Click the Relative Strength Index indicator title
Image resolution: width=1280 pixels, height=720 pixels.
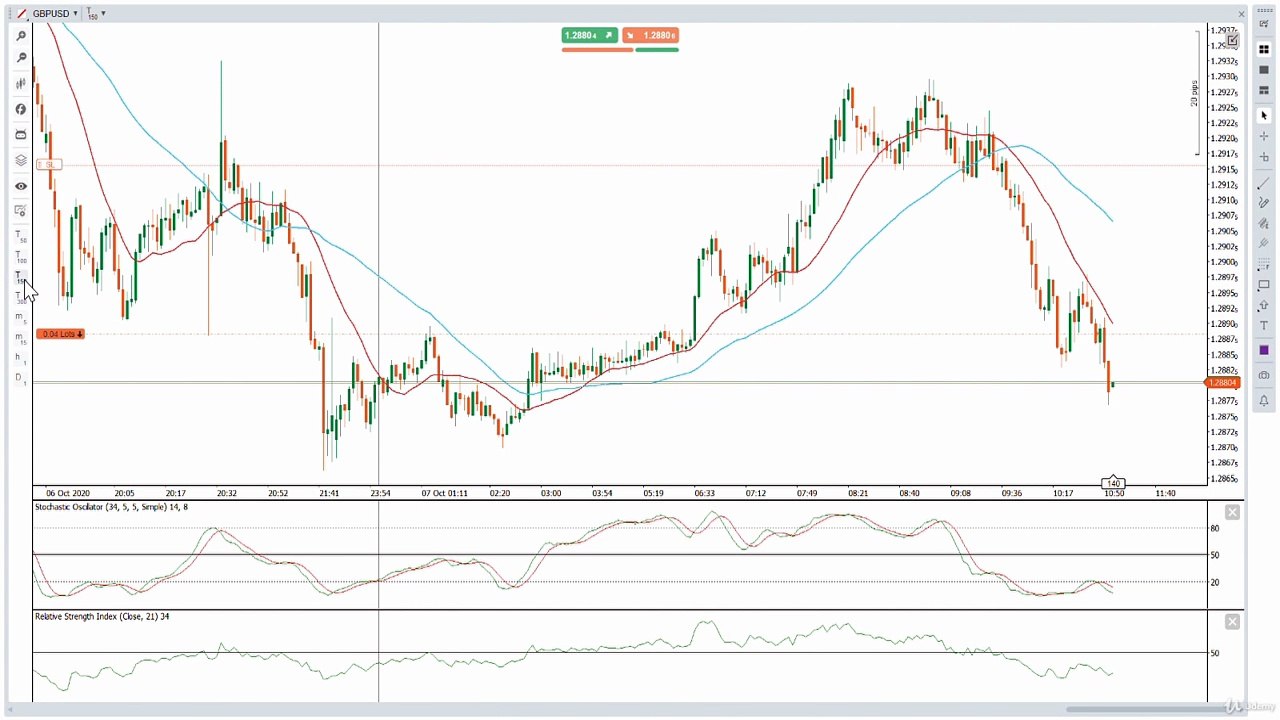[x=102, y=617]
